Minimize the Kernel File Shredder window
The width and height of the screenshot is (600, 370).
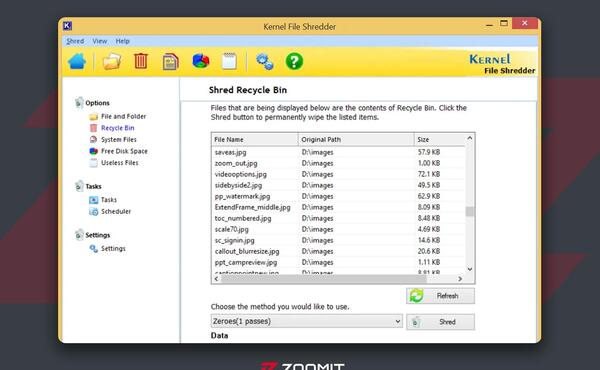click(x=489, y=24)
